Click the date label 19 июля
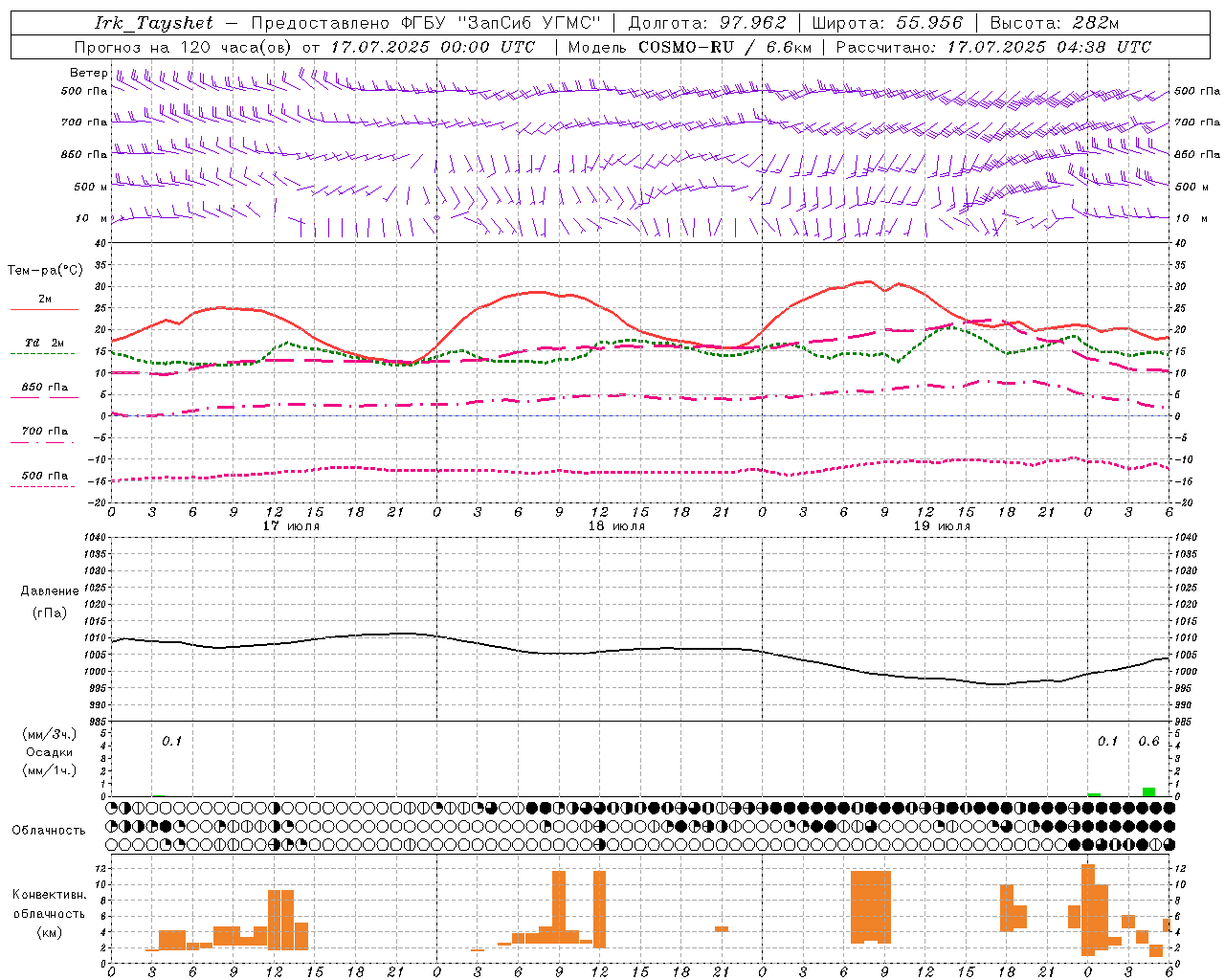 (x=942, y=526)
